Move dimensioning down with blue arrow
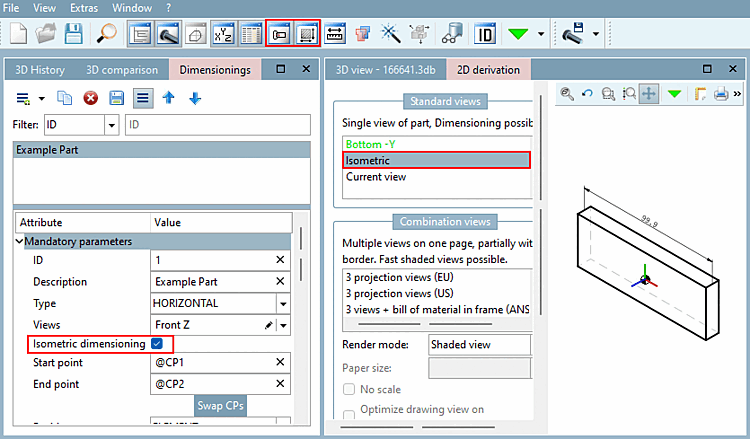 click(195, 98)
